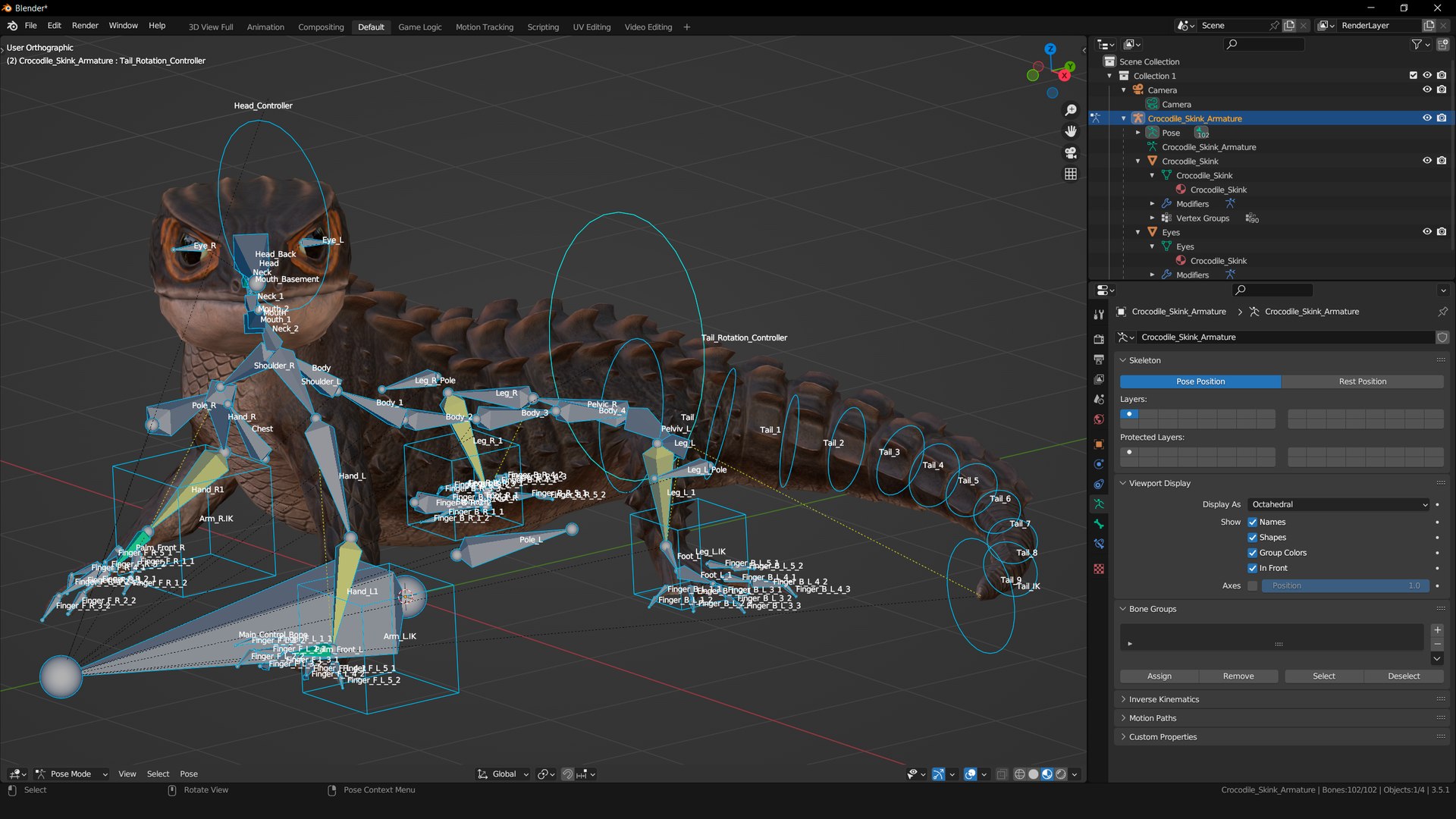Toggle fake user shield on armature data

coord(1442,337)
